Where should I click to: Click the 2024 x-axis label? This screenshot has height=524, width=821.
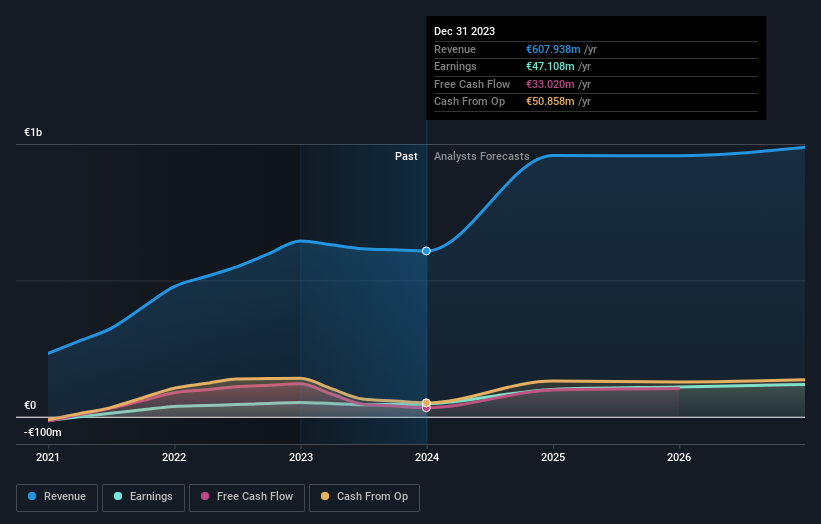pyautogui.click(x=427, y=457)
